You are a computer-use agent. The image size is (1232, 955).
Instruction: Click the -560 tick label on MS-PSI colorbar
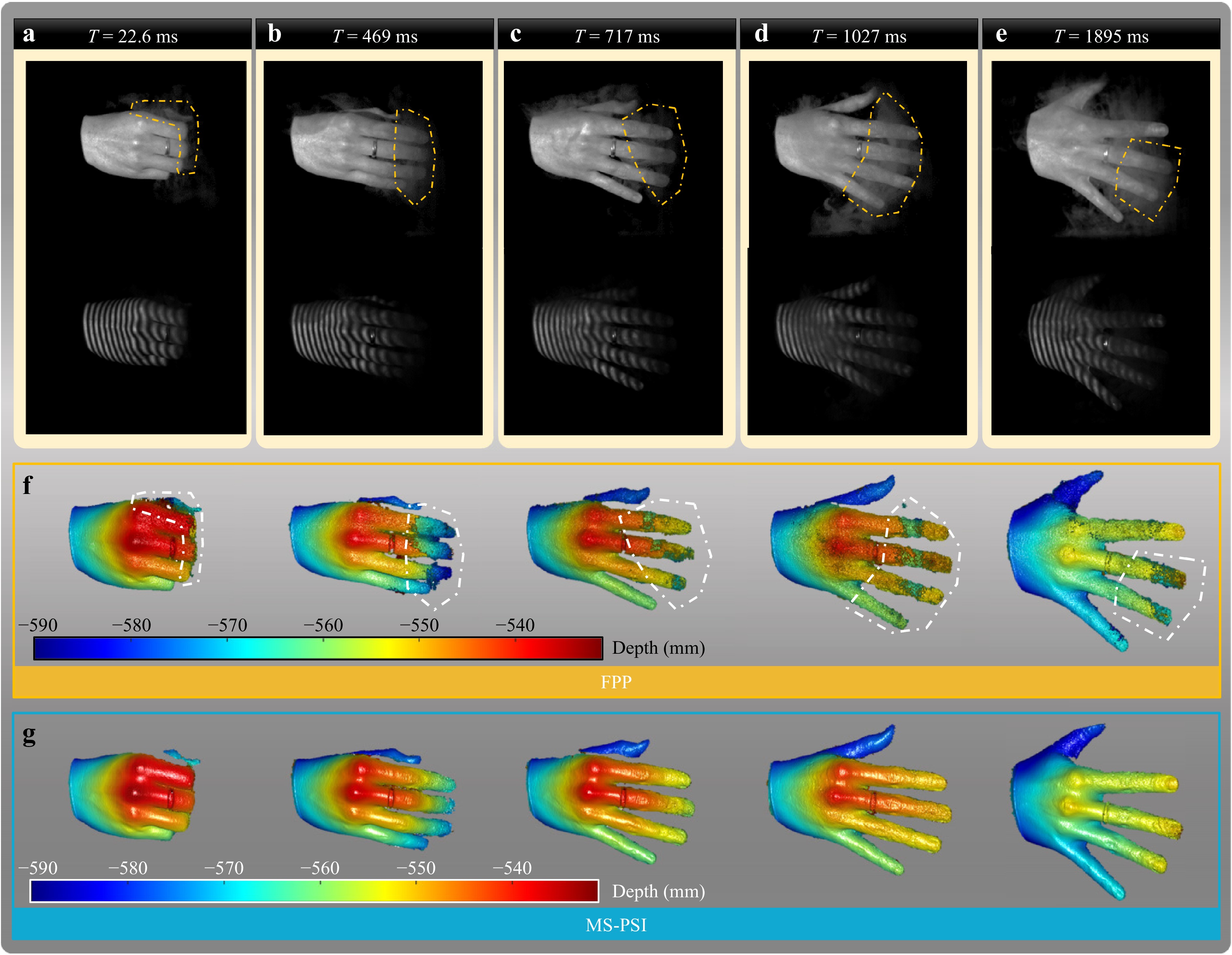320,868
